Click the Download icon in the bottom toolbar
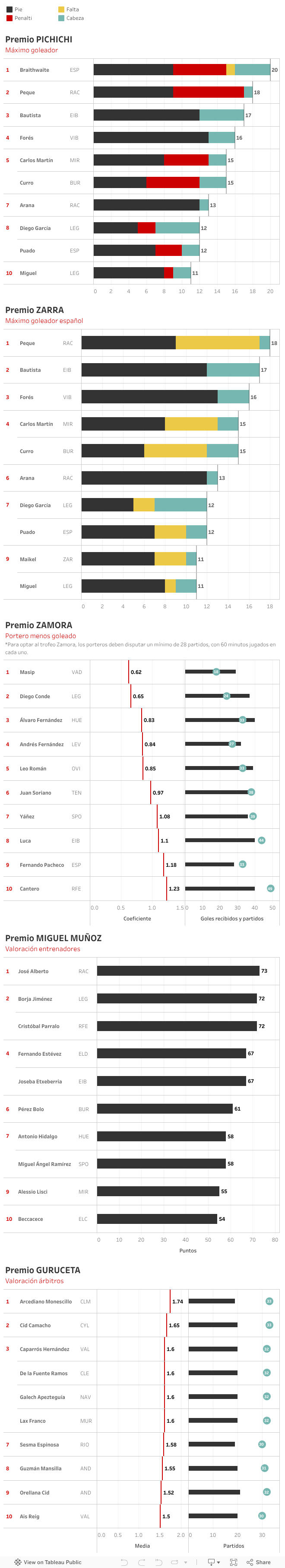Viewport: 285px width, 1568px height. [211, 1562]
